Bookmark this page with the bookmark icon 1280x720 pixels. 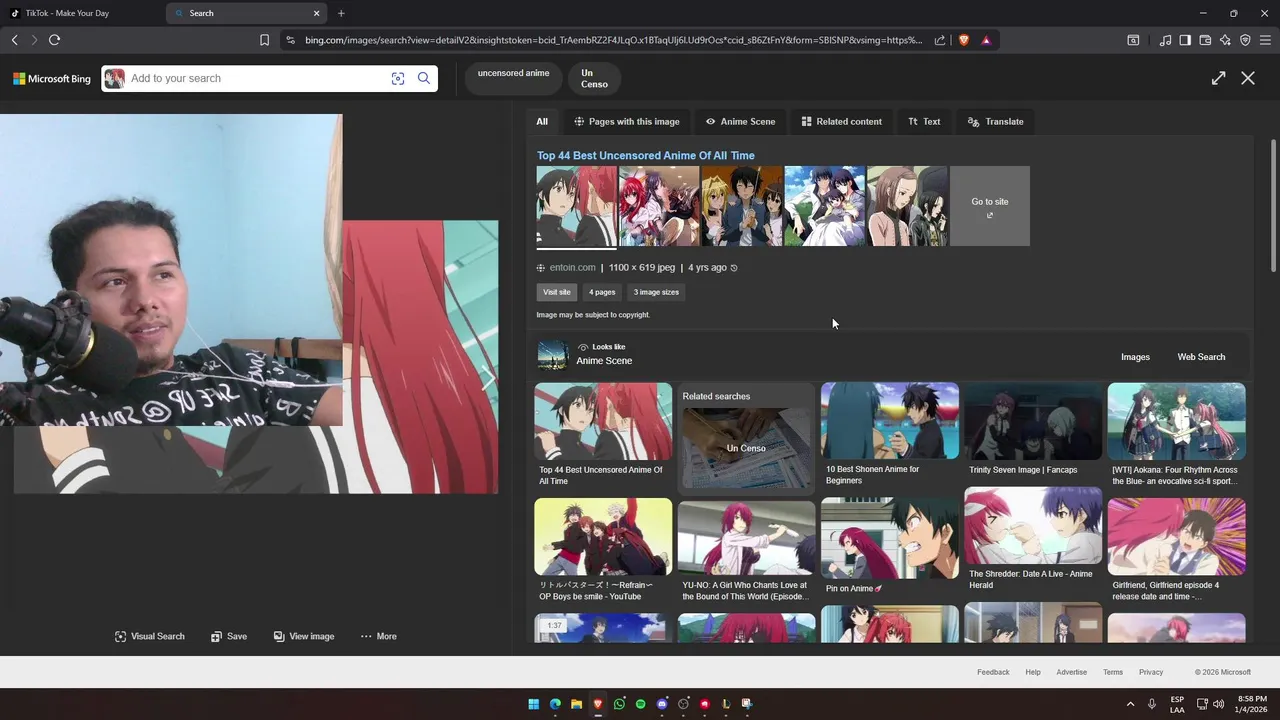(x=264, y=40)
